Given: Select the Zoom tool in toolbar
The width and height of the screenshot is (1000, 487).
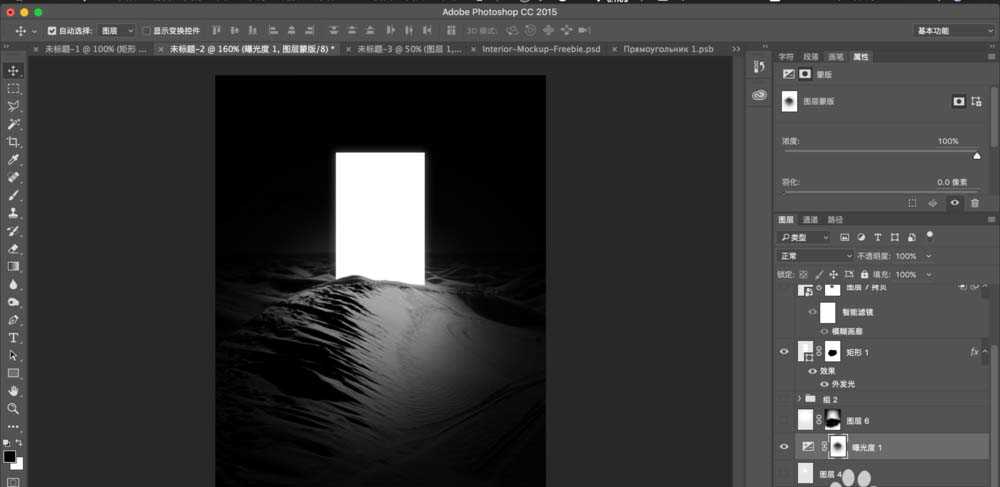Looking at the screenshot, I should coord(14,408).
